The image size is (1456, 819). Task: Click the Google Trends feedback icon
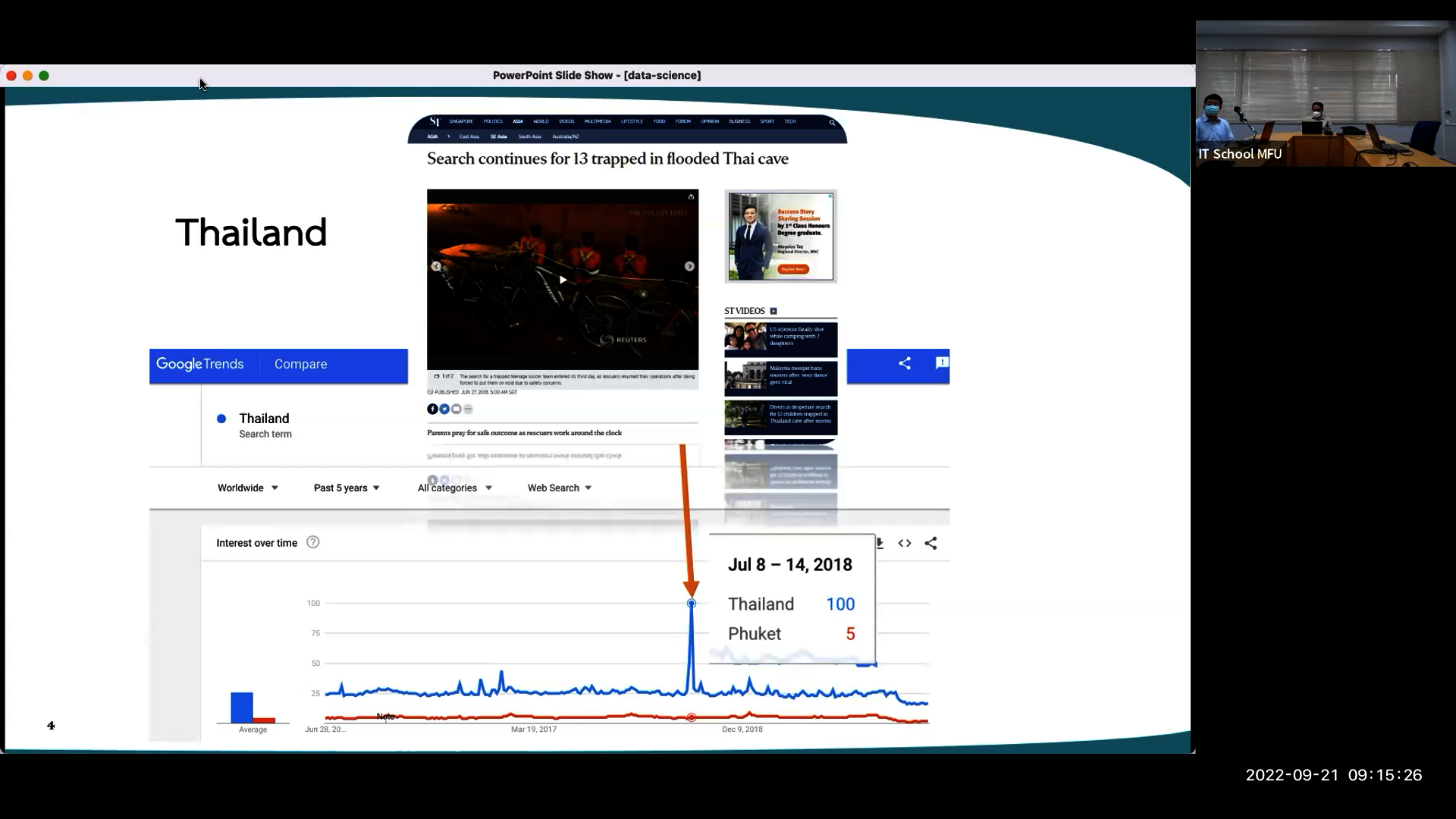click(x=942, y=363)
